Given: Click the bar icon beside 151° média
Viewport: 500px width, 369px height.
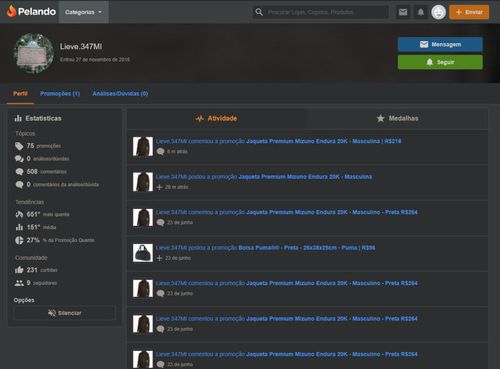Looking at the screenshot, I should click(x=19, y=227).
